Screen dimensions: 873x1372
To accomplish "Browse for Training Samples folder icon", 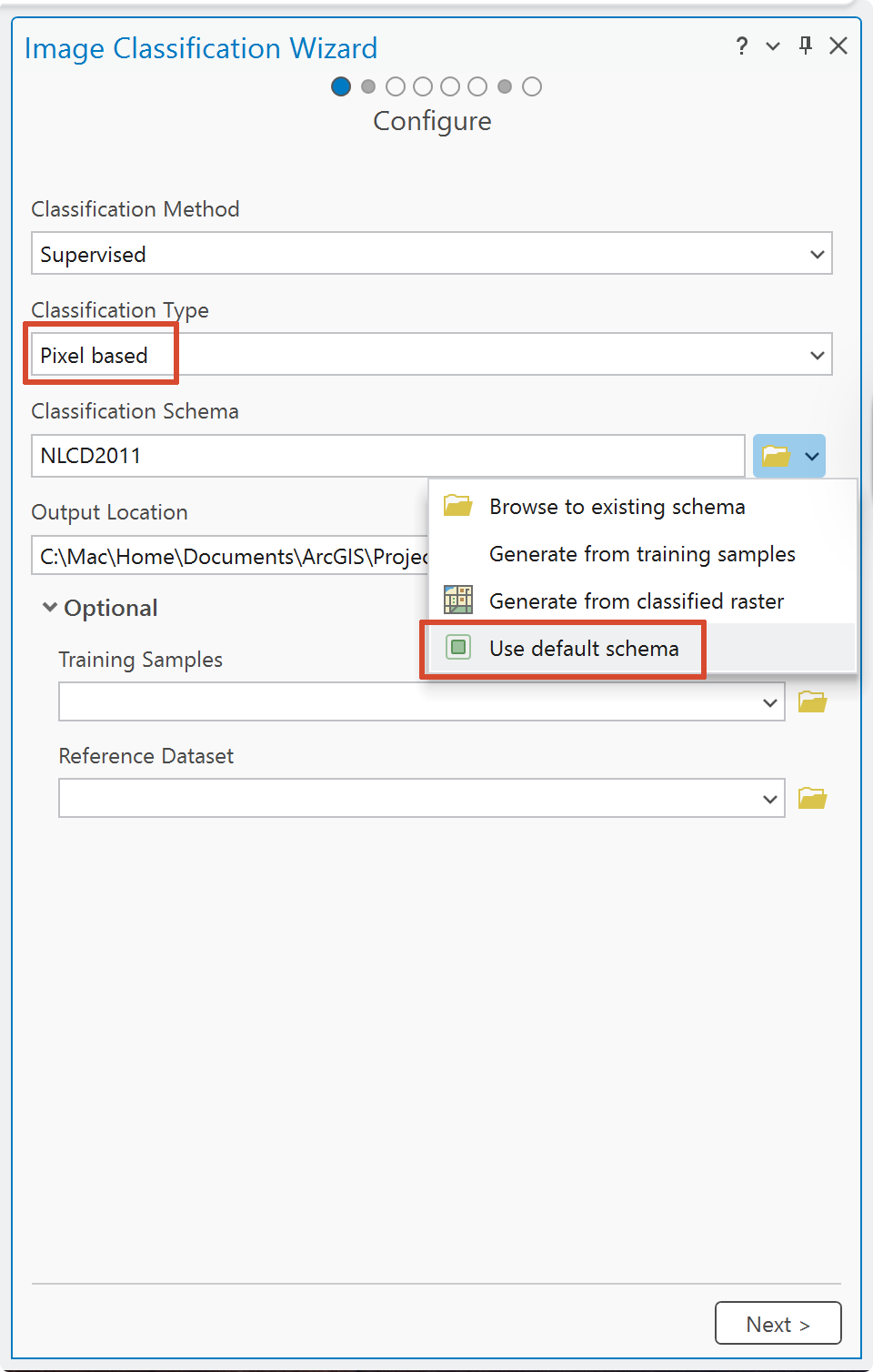I will [812, 701].
